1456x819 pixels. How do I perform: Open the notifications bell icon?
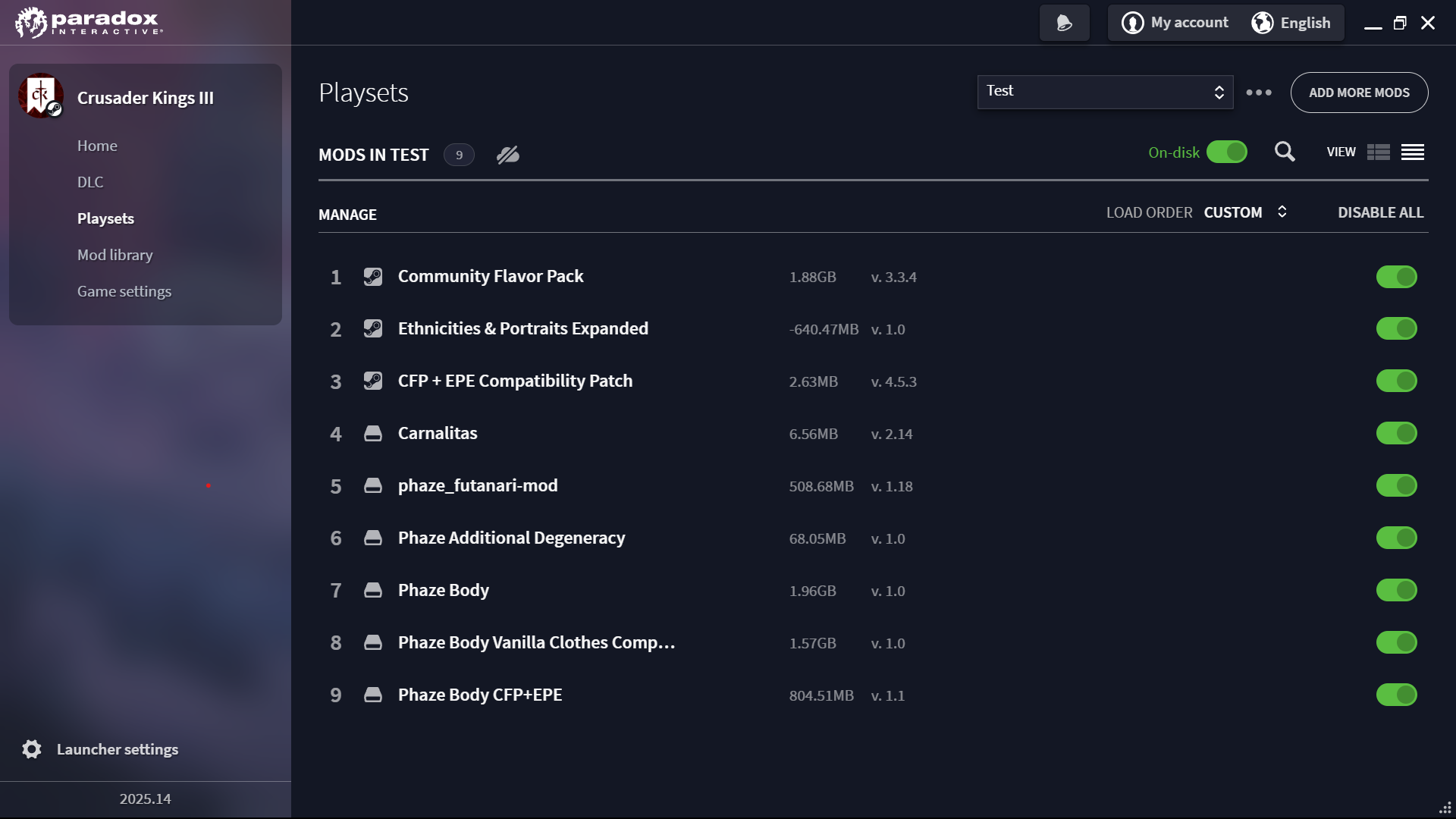(x=1065, y=23)
